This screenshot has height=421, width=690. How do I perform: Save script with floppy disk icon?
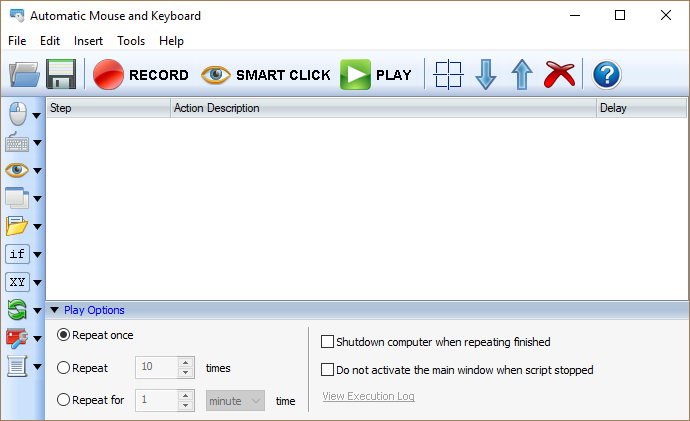click(x=61, y=74)
